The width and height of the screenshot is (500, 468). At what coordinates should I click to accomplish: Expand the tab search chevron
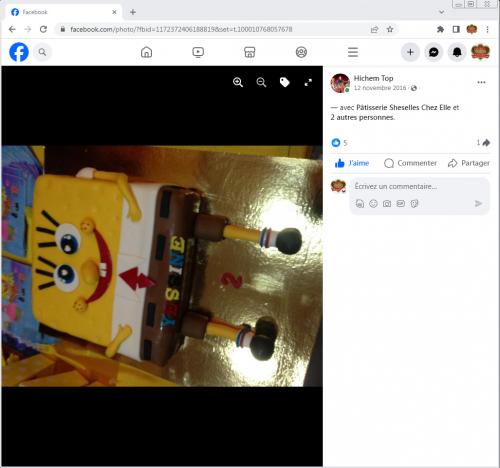(442, 12)
